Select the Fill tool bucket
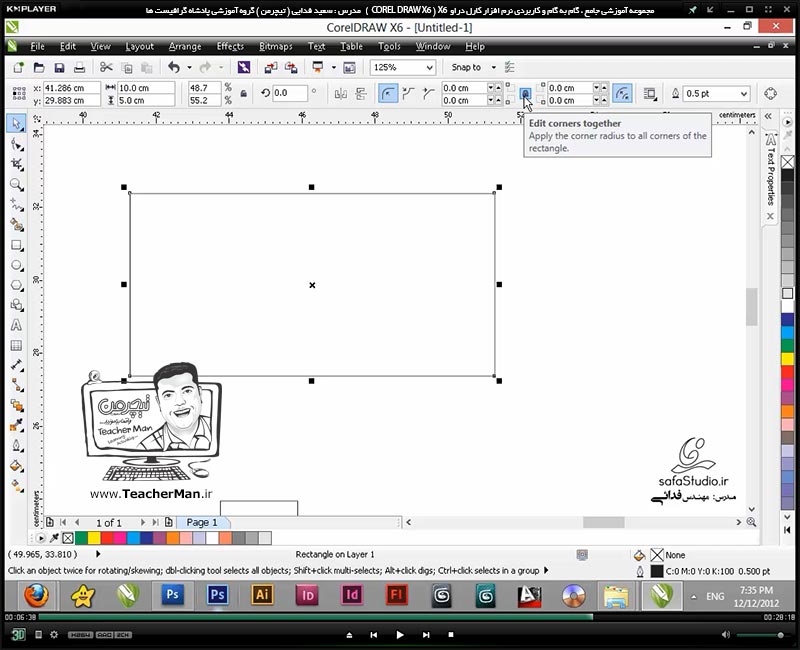This screenshot has width=800, height=650. pyautogui.click(x=17, y=465)
